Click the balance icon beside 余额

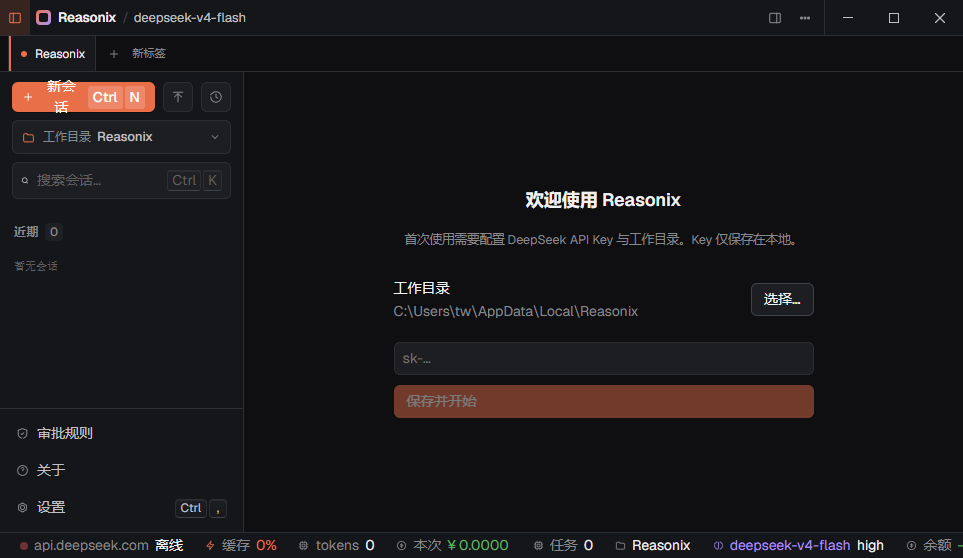click(911, 545)
